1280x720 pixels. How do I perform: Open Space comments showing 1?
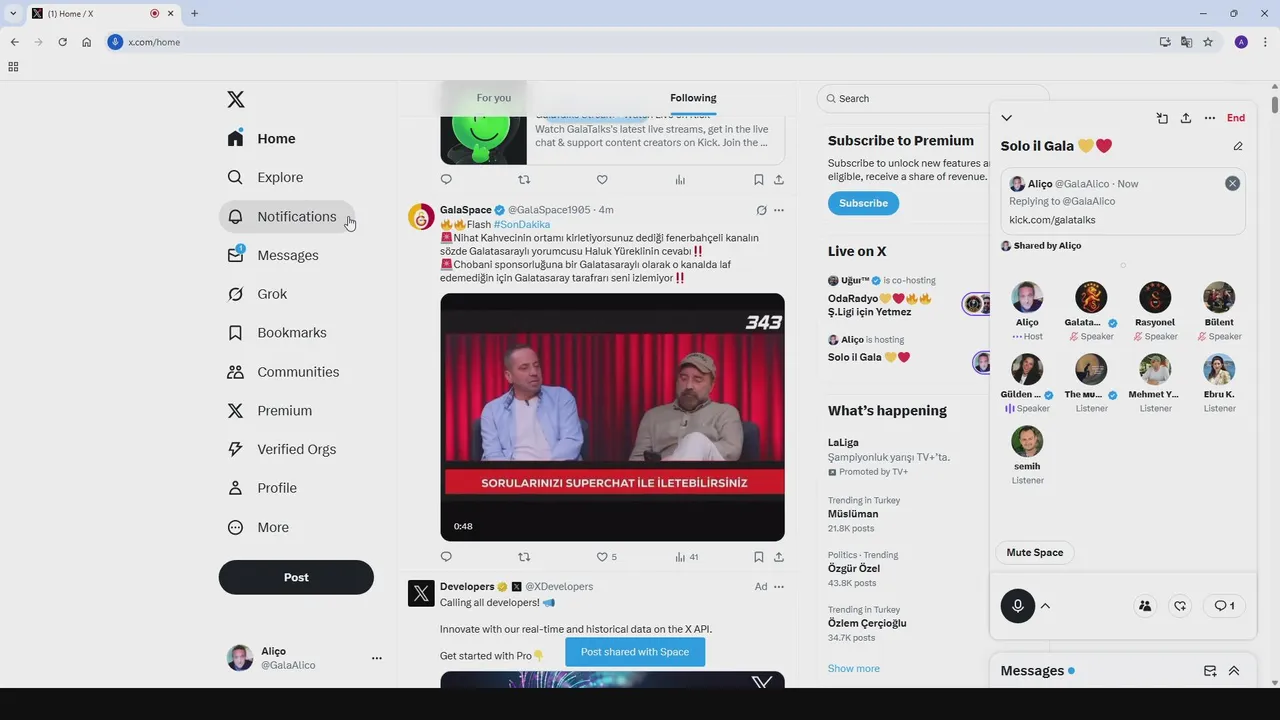[x=1224, y=606]
